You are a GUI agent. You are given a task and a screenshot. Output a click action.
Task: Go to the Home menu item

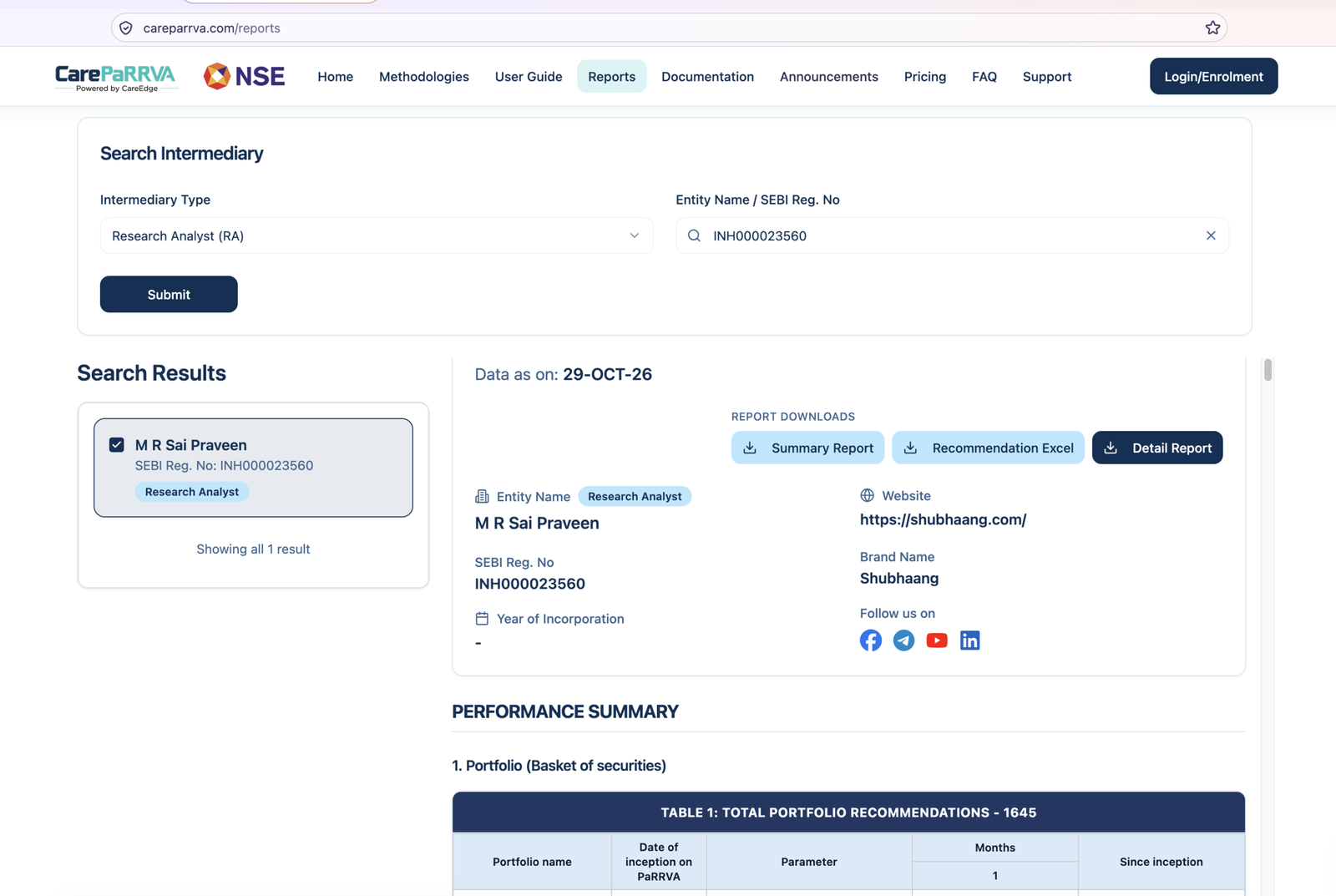click(x=335, y=76)
